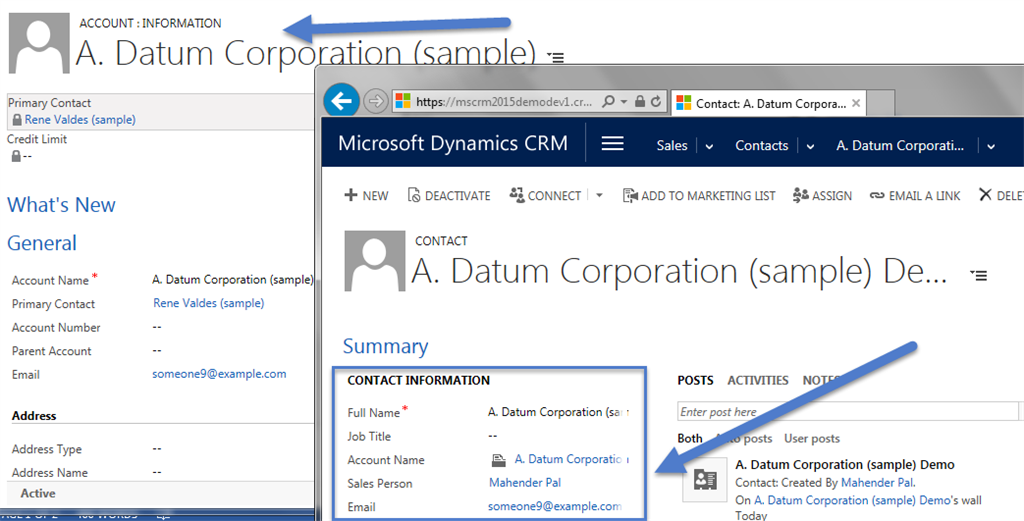Click the New record button
Viewport: 1024px width, 521px height.
(366, 196)
